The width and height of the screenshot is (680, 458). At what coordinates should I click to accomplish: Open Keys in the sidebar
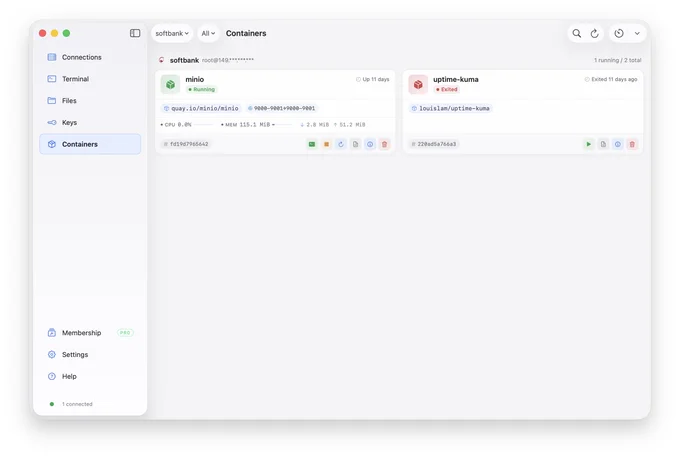pos(90,122)
